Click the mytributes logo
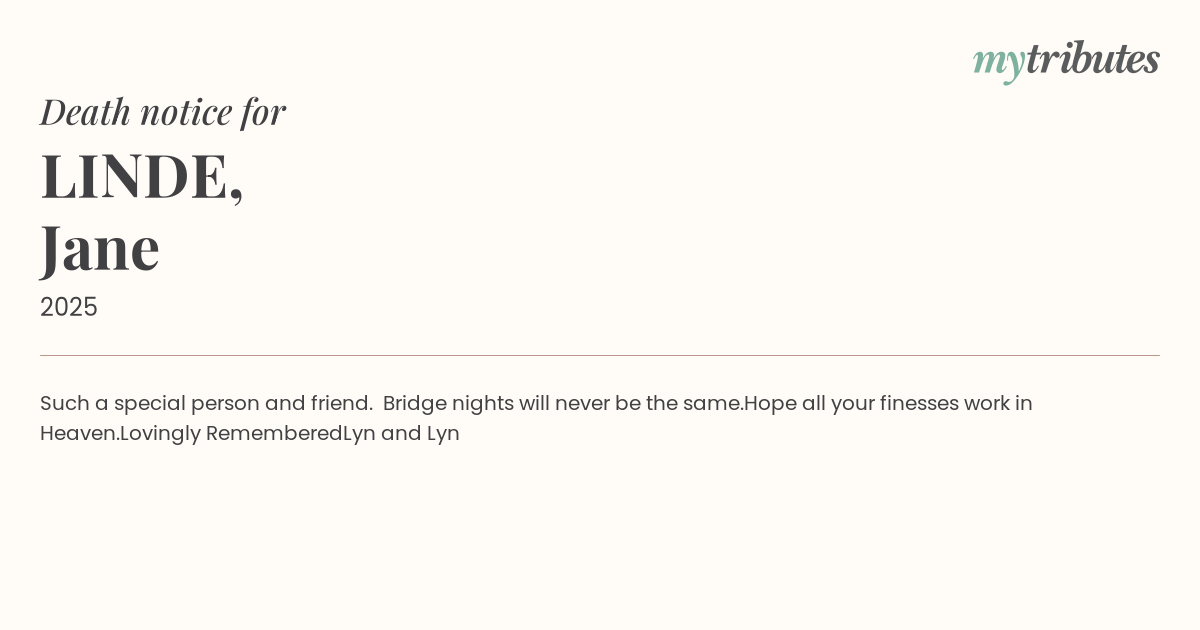Viewport: 1200px width, 630px height. pyautogui.click(x=1066, y=60)
